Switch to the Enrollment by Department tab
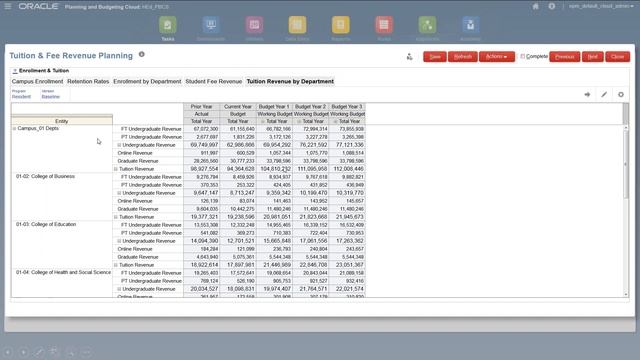Viewport: 640px width, 360px height. click(x=147, y=82)
